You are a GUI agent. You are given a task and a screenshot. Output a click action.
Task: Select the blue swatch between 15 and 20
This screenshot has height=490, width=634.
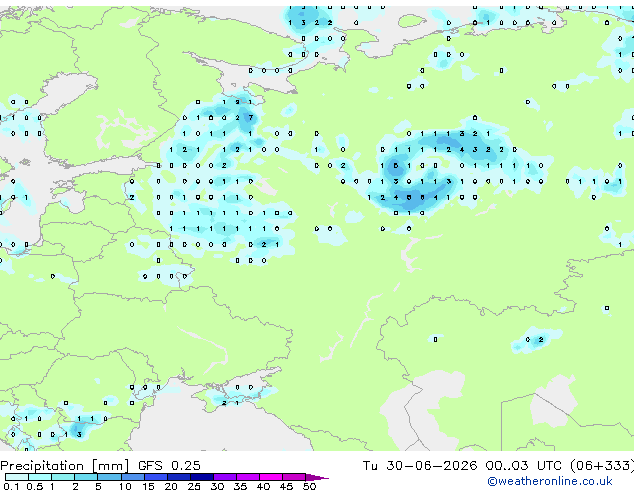(x=155, y=477)
